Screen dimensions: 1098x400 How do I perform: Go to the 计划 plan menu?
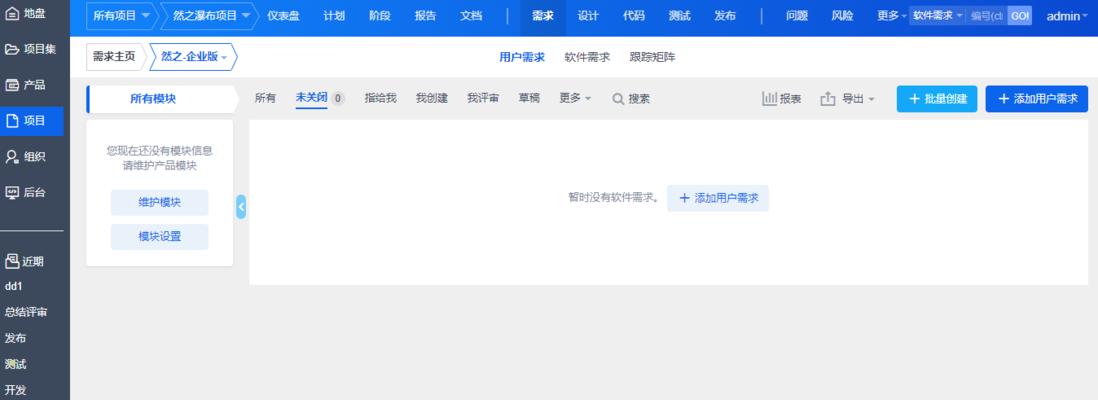coord(334,16)
